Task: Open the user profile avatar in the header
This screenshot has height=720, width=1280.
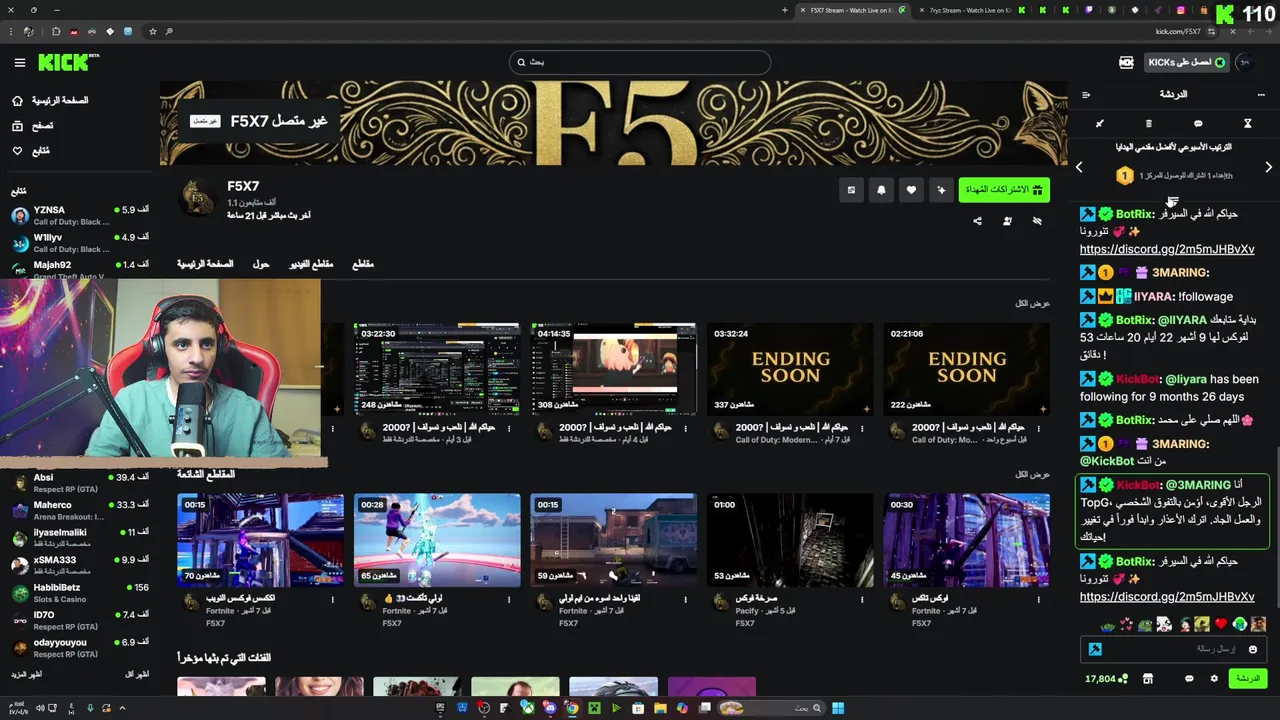Action: click(x=1245, y=62)
